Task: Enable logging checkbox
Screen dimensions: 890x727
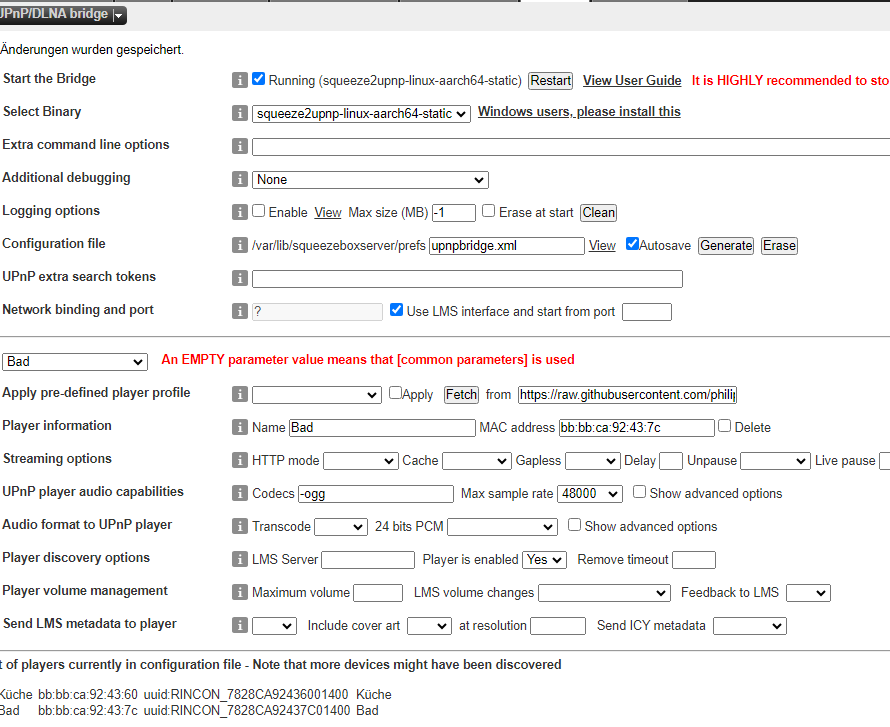Action: click(258, 211)
